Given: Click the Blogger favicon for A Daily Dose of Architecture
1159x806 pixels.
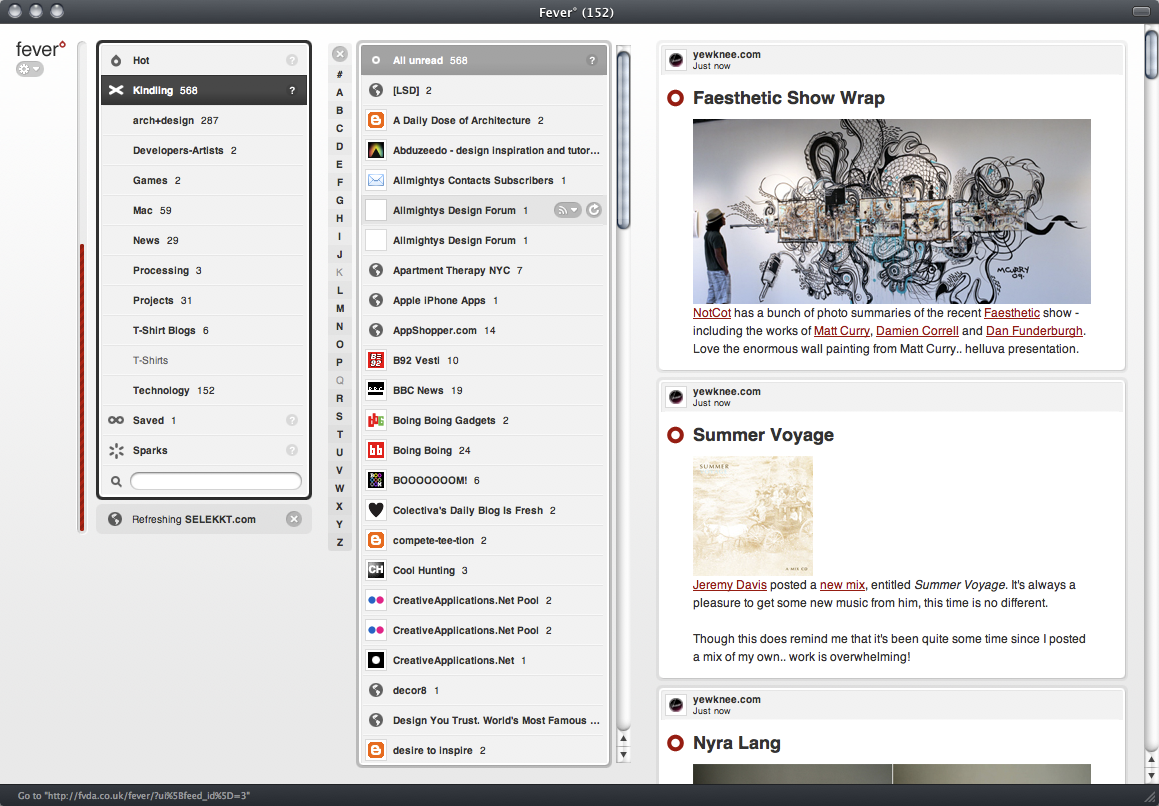Looking at the screenshot, I should coord(376,120).
